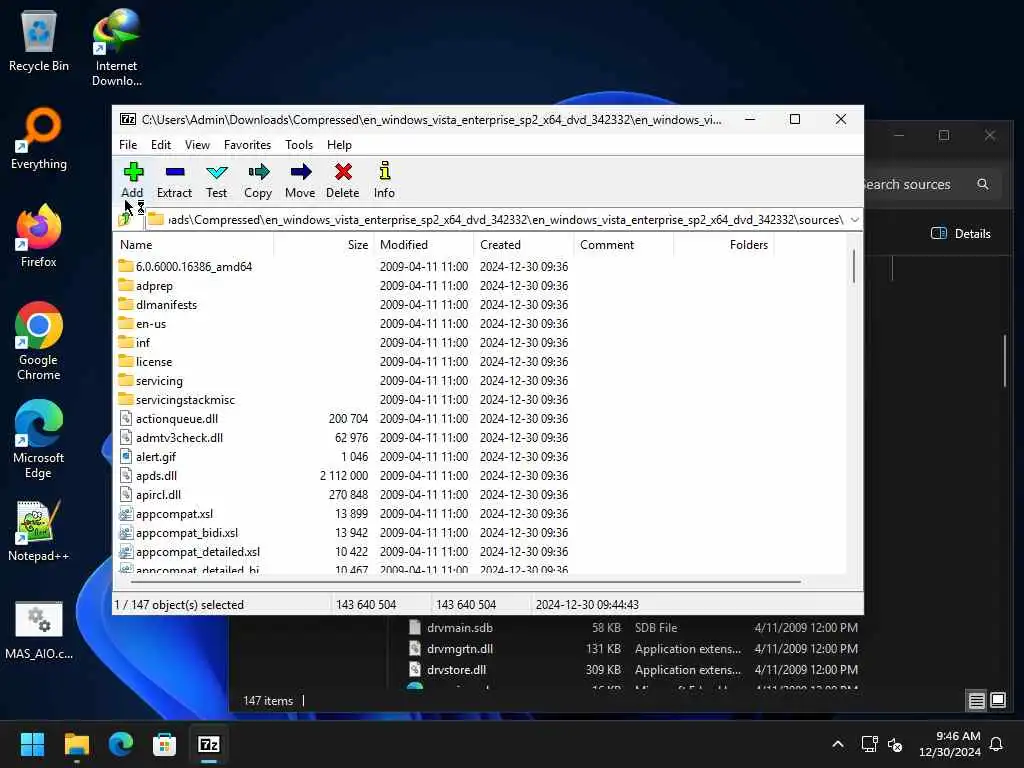Select the Notepad++ desktop shortcut
Screen dimensions: 1024x768
[x=39, y=530]
